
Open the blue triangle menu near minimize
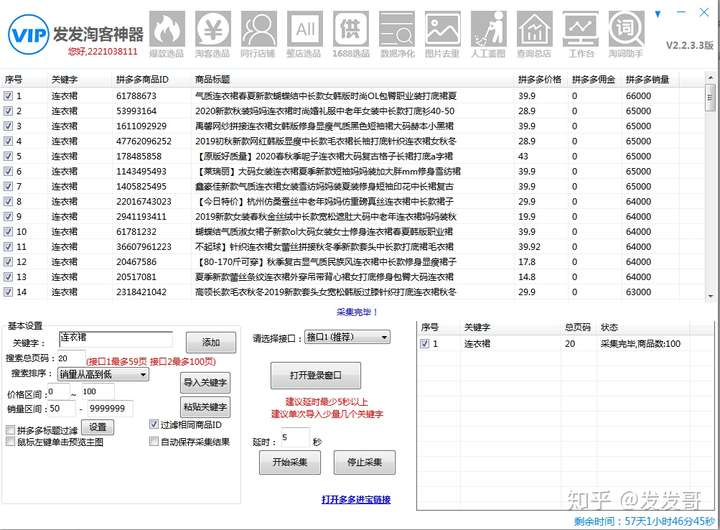pyautogui.click(x=658, y=14)
